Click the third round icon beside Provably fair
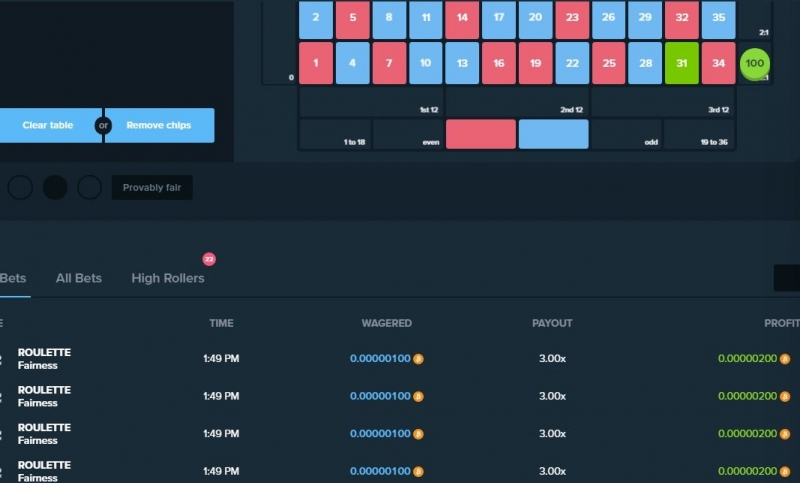Screen dimensions: 800x483 89,187
